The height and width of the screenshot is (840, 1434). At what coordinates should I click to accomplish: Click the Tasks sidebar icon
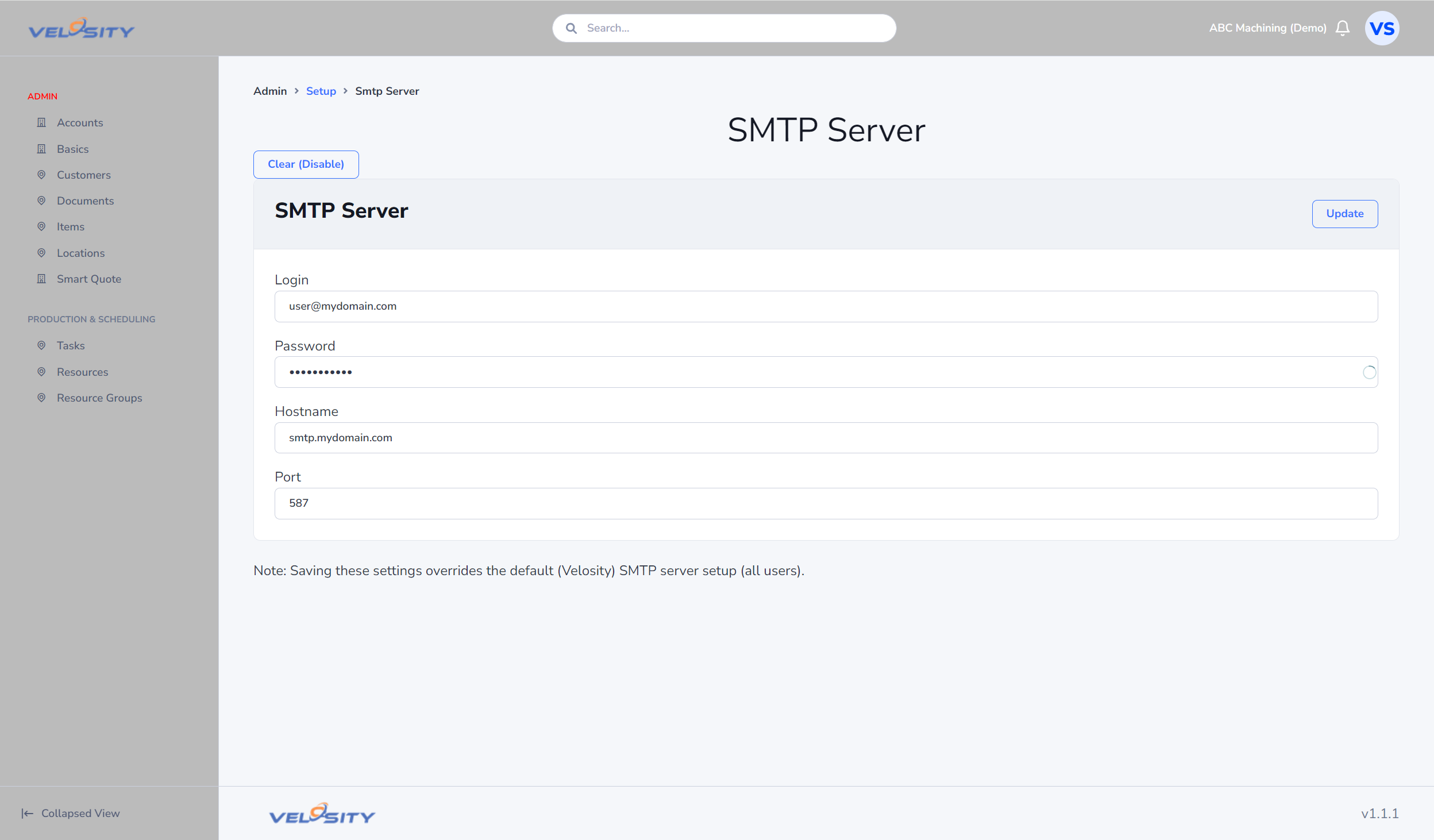coord(41,345)
